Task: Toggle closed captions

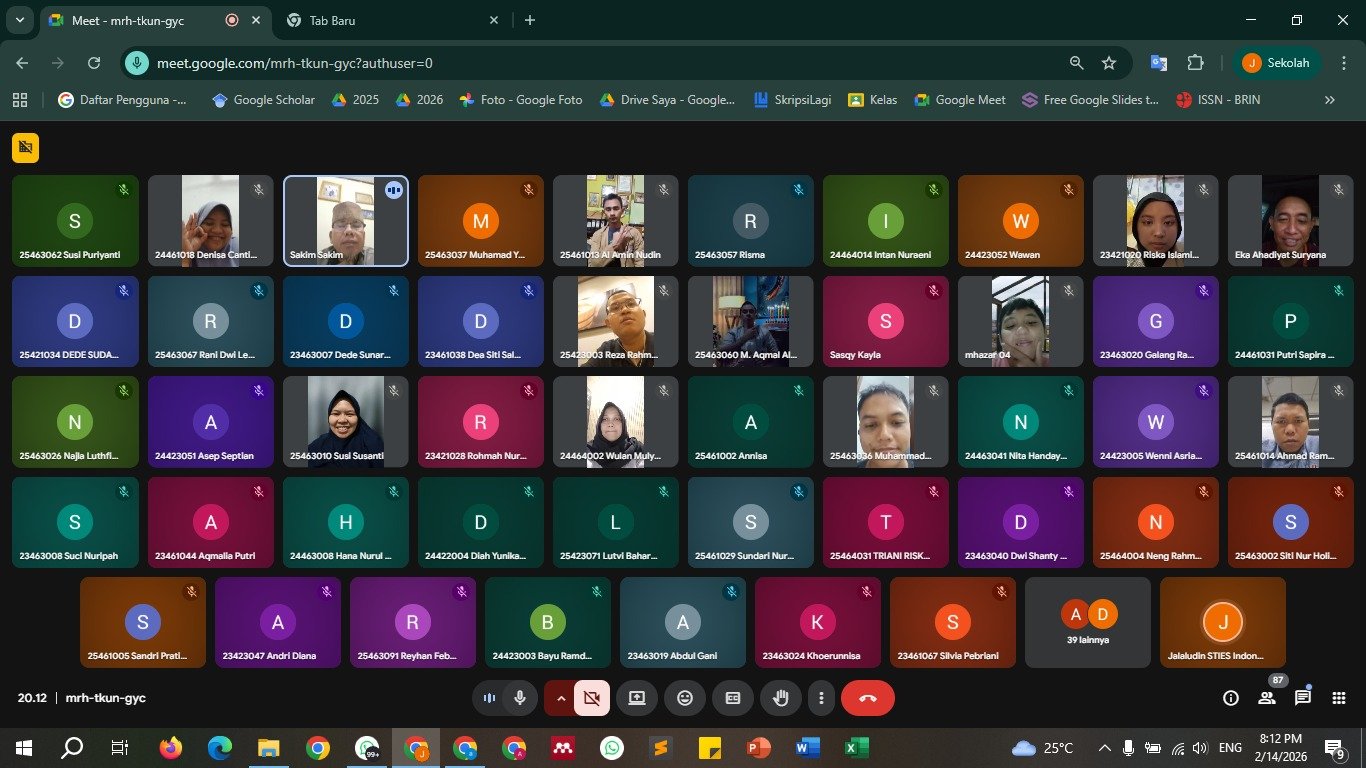Action: (x=733, y=698)
